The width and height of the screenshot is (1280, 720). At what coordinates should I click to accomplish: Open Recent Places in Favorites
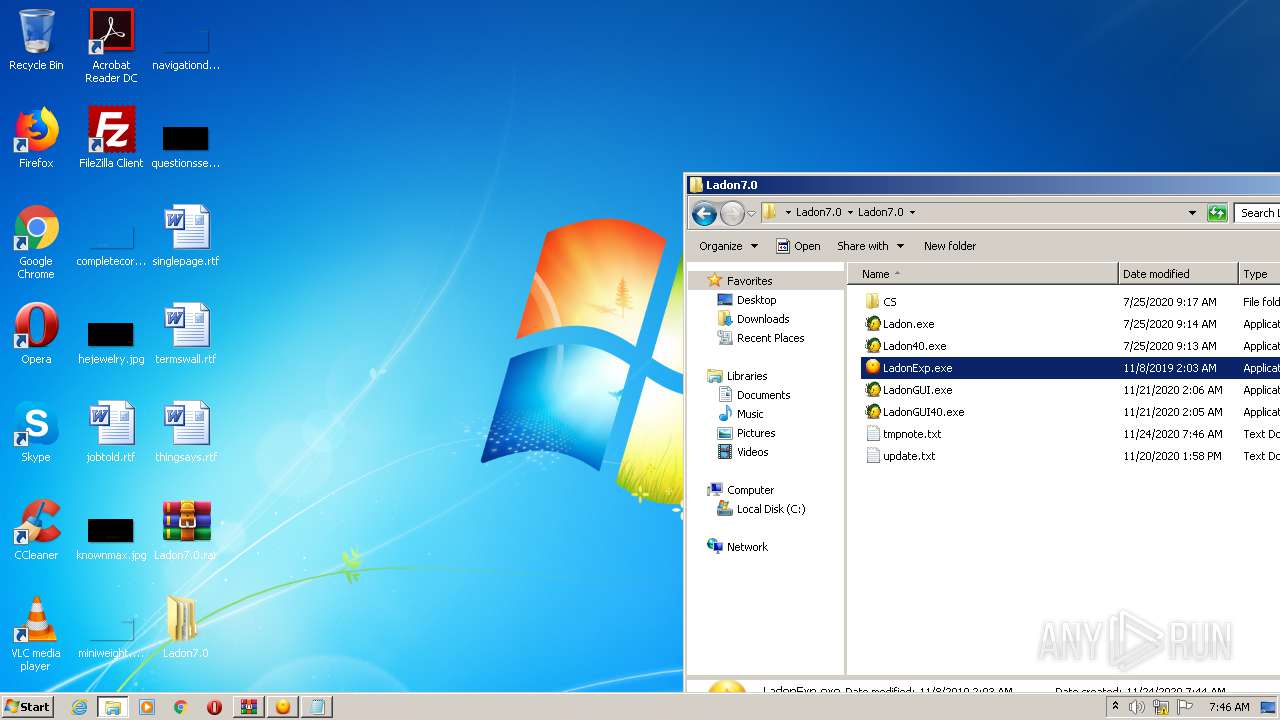(x=770, y=338)
